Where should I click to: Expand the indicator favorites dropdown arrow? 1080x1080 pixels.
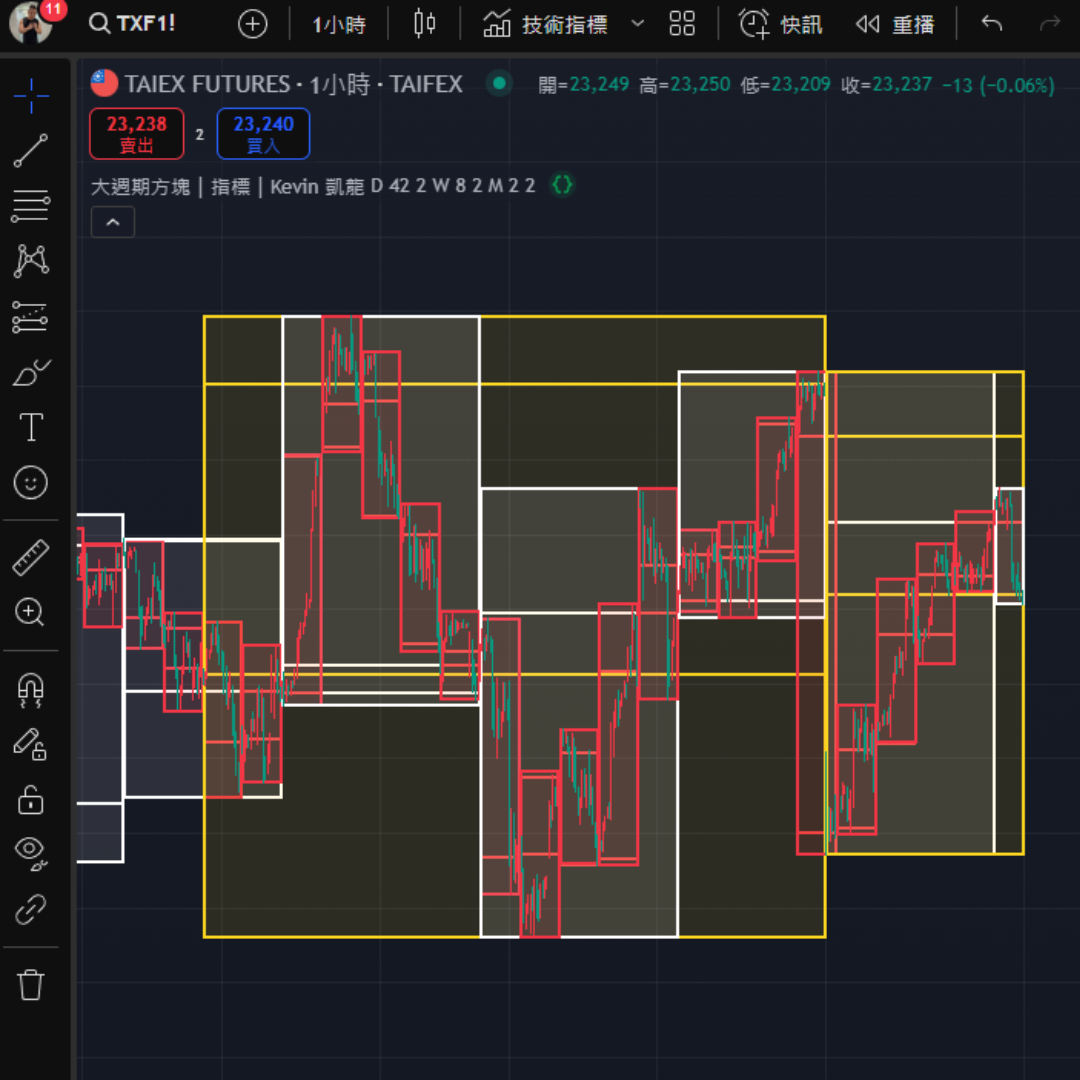tap(638, 24)
